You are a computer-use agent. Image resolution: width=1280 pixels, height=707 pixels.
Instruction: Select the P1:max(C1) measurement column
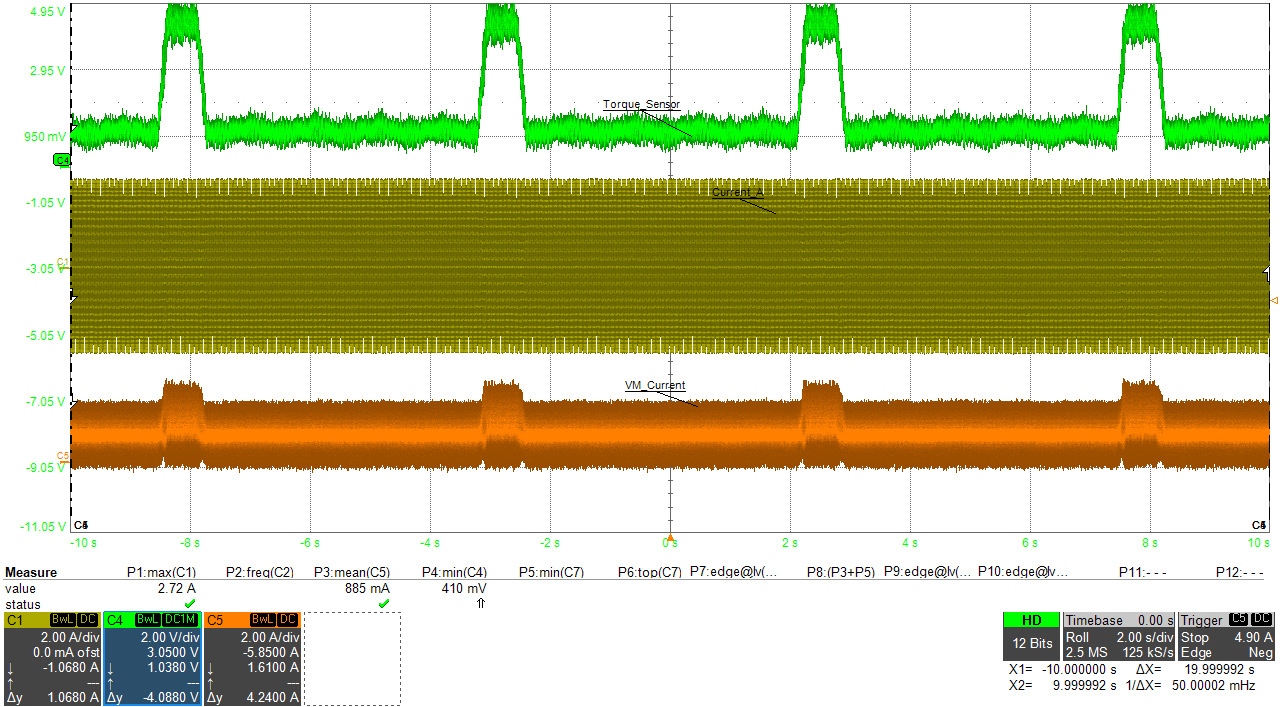[x=161, y=573]
